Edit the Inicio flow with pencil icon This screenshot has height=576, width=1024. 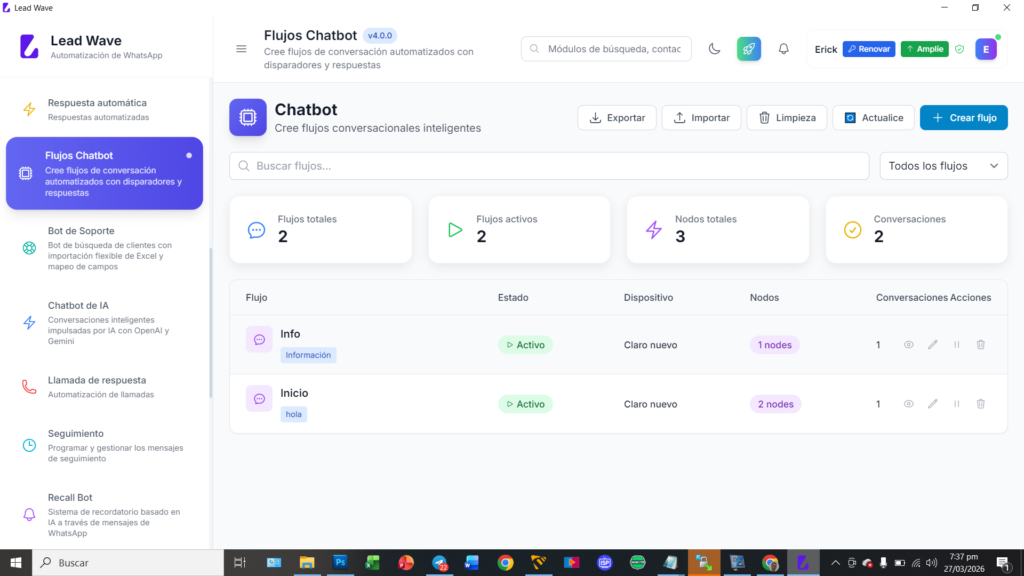[933, 404]
